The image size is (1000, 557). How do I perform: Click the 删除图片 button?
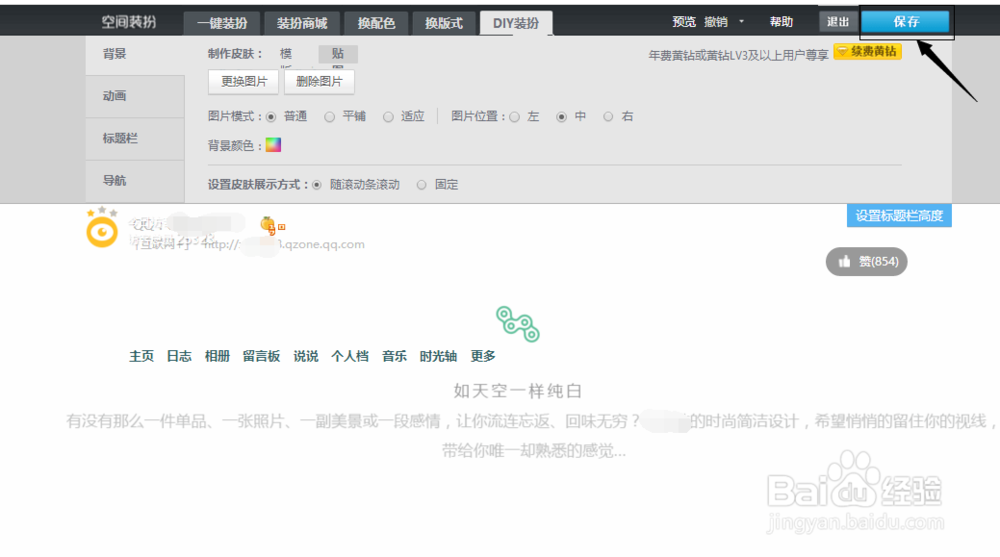pyautogui.click(x=319, y=82)
